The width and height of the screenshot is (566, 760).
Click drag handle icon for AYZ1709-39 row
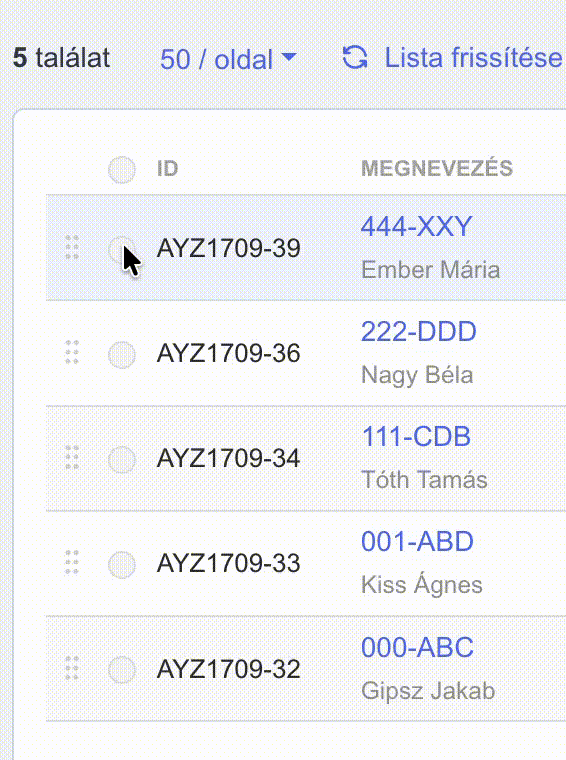(x=72, y=248)
